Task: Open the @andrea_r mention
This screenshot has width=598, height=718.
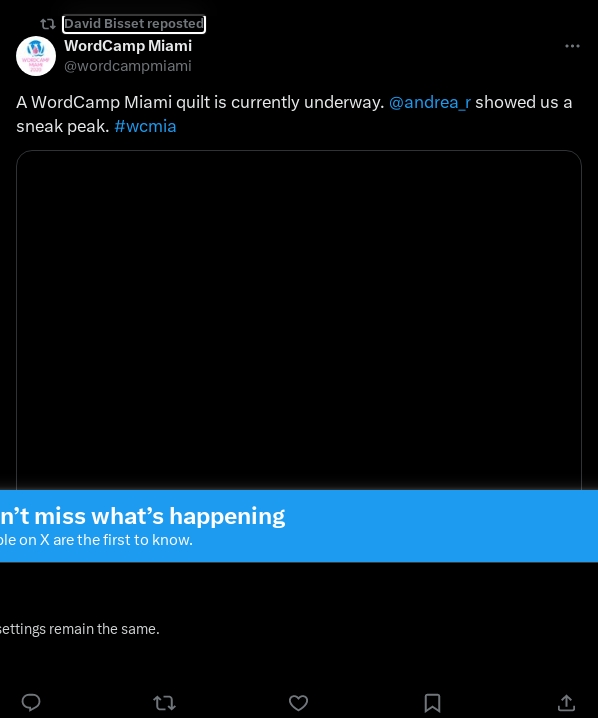Action: tap(429, 102)
